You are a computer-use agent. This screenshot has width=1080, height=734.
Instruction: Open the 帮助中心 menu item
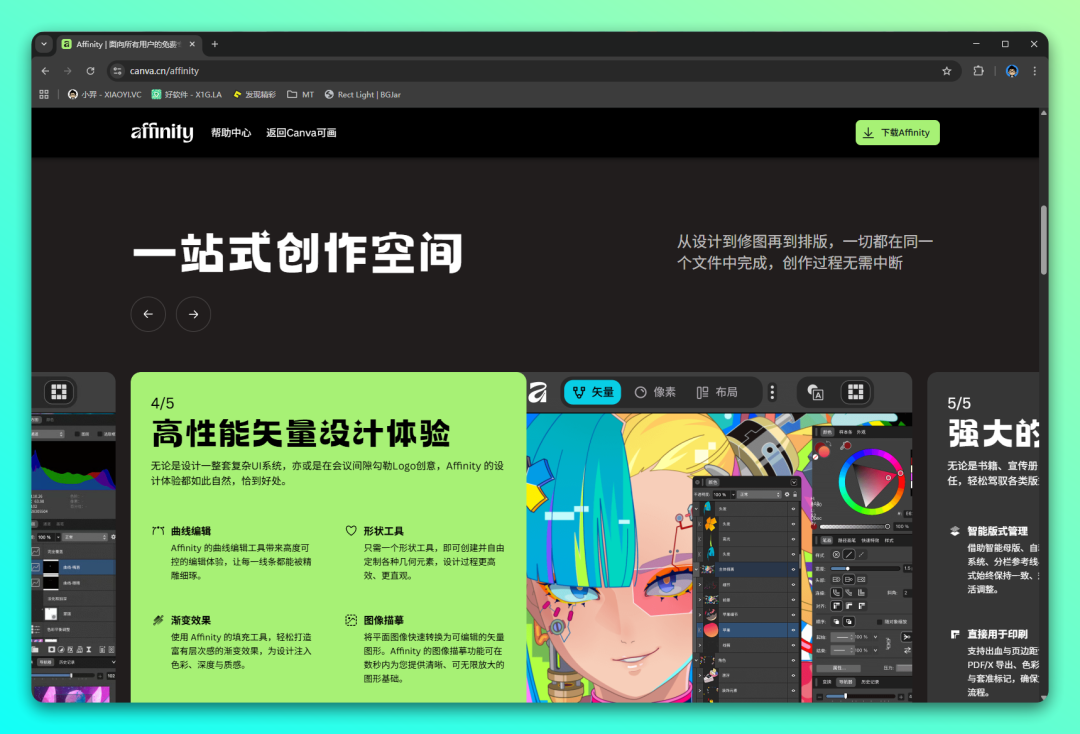(x=232, y=132)
